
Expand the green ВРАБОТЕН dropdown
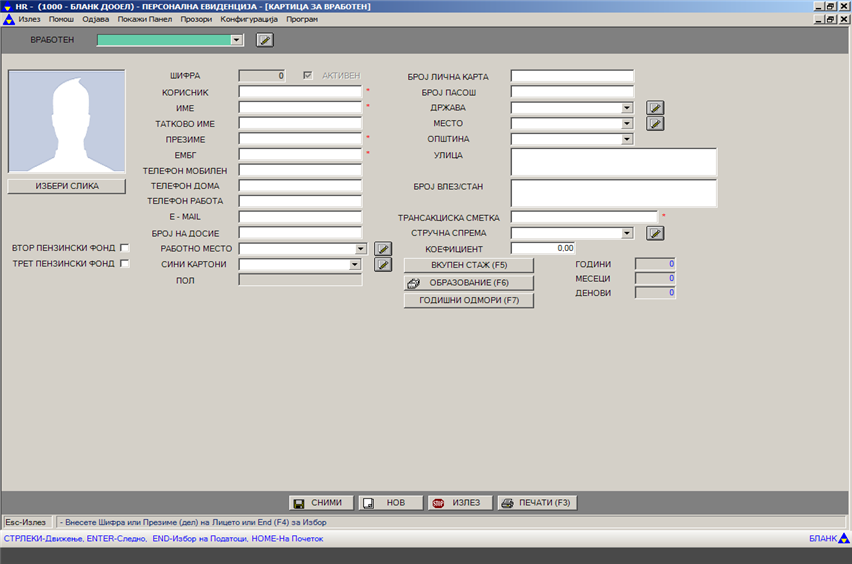pyautogui.click(x=236, y=40)
